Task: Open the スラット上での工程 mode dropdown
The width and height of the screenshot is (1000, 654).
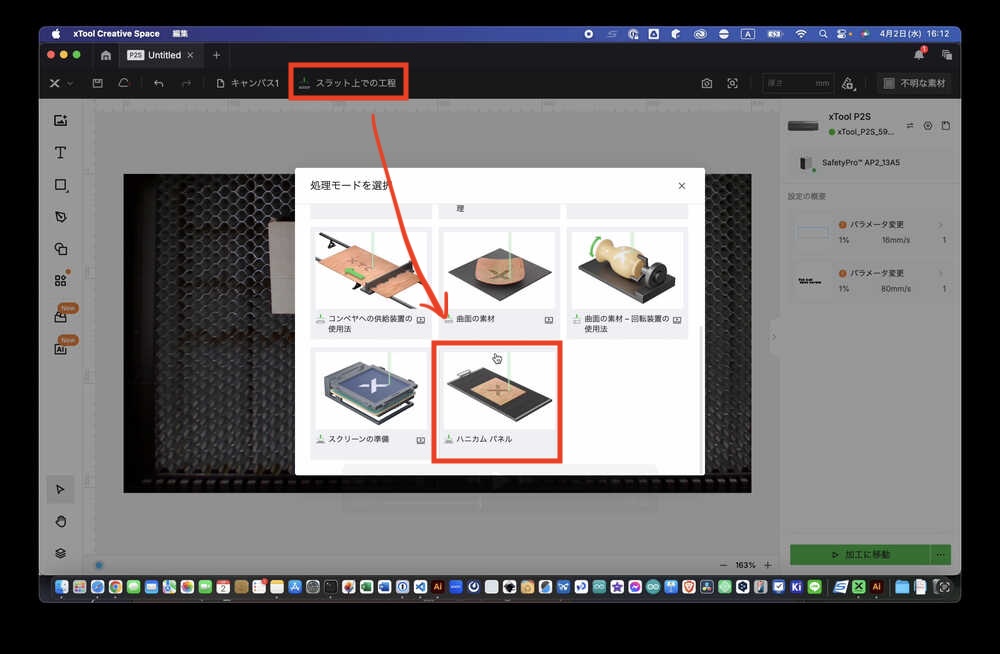Action: coord(350,83)
